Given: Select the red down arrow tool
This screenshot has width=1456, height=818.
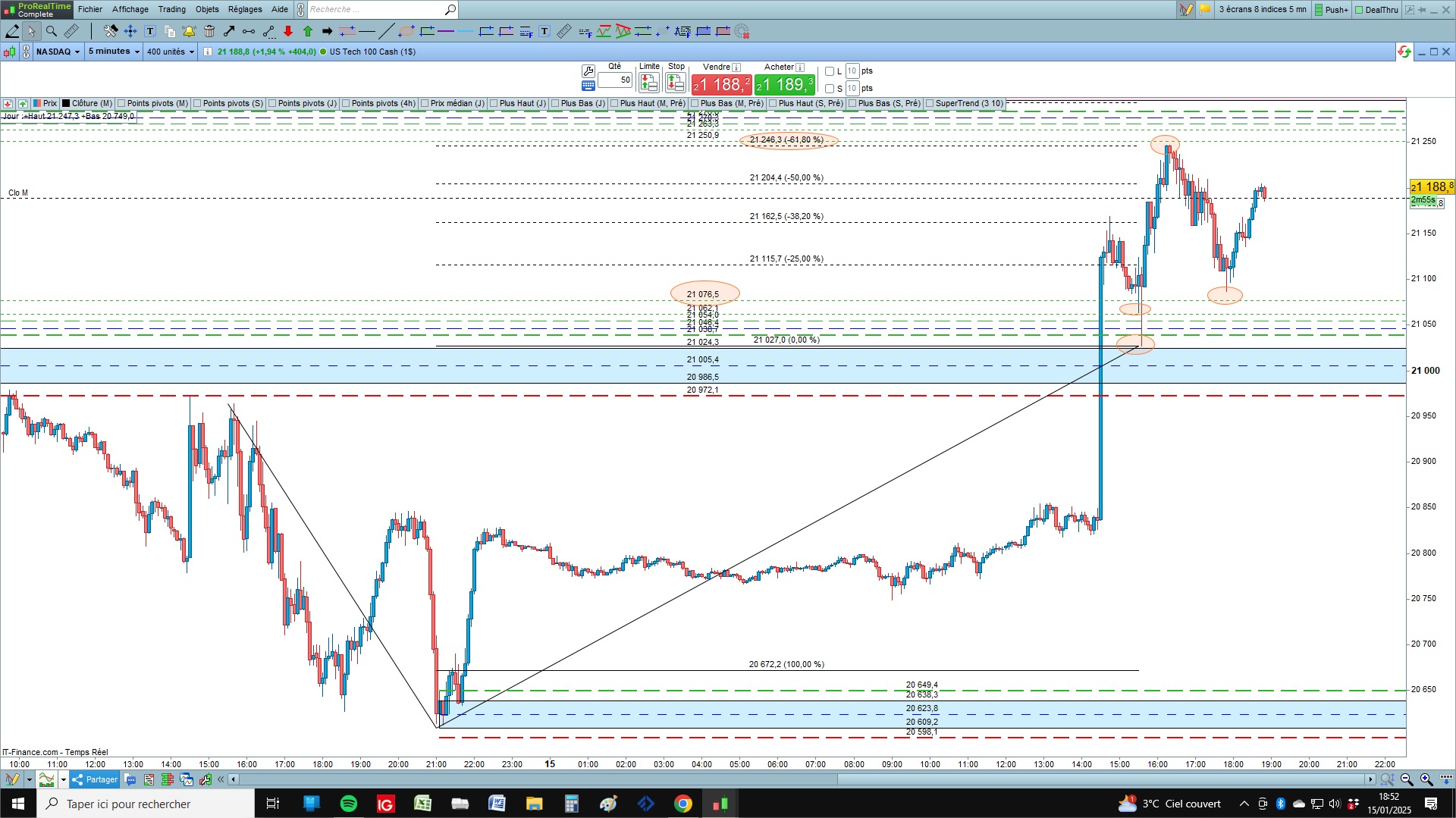Looking at the screenshot, I should (288, 31).
